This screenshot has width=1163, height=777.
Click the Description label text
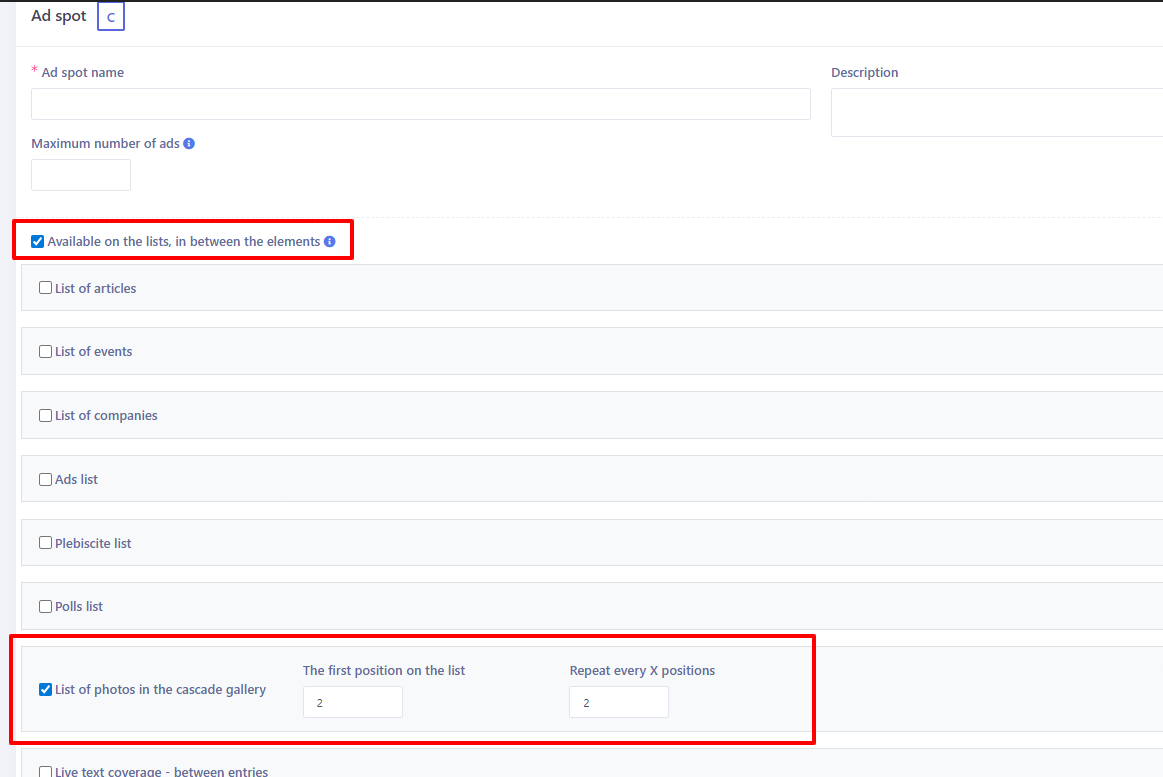864,72
